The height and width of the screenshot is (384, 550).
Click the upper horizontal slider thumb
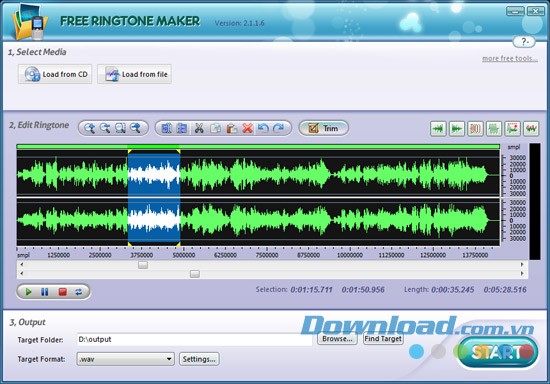click(143, 265)
